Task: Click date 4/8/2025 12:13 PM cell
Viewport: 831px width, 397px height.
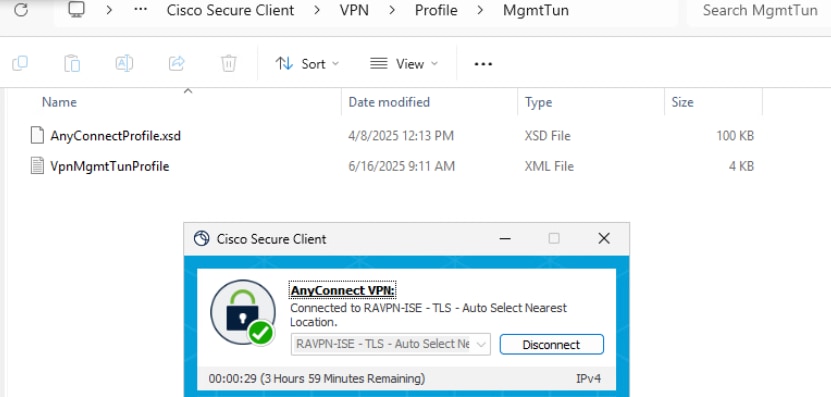Action: click(x=401, y=136)
